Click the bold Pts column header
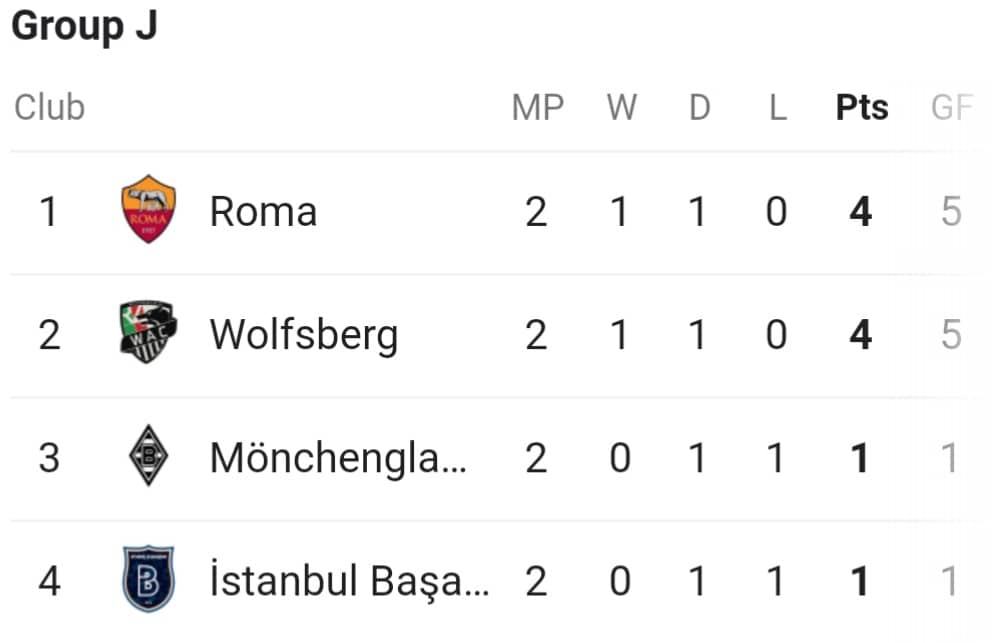Image resolution: width=994 pixels, height=643 pixels. coord(862,107)
